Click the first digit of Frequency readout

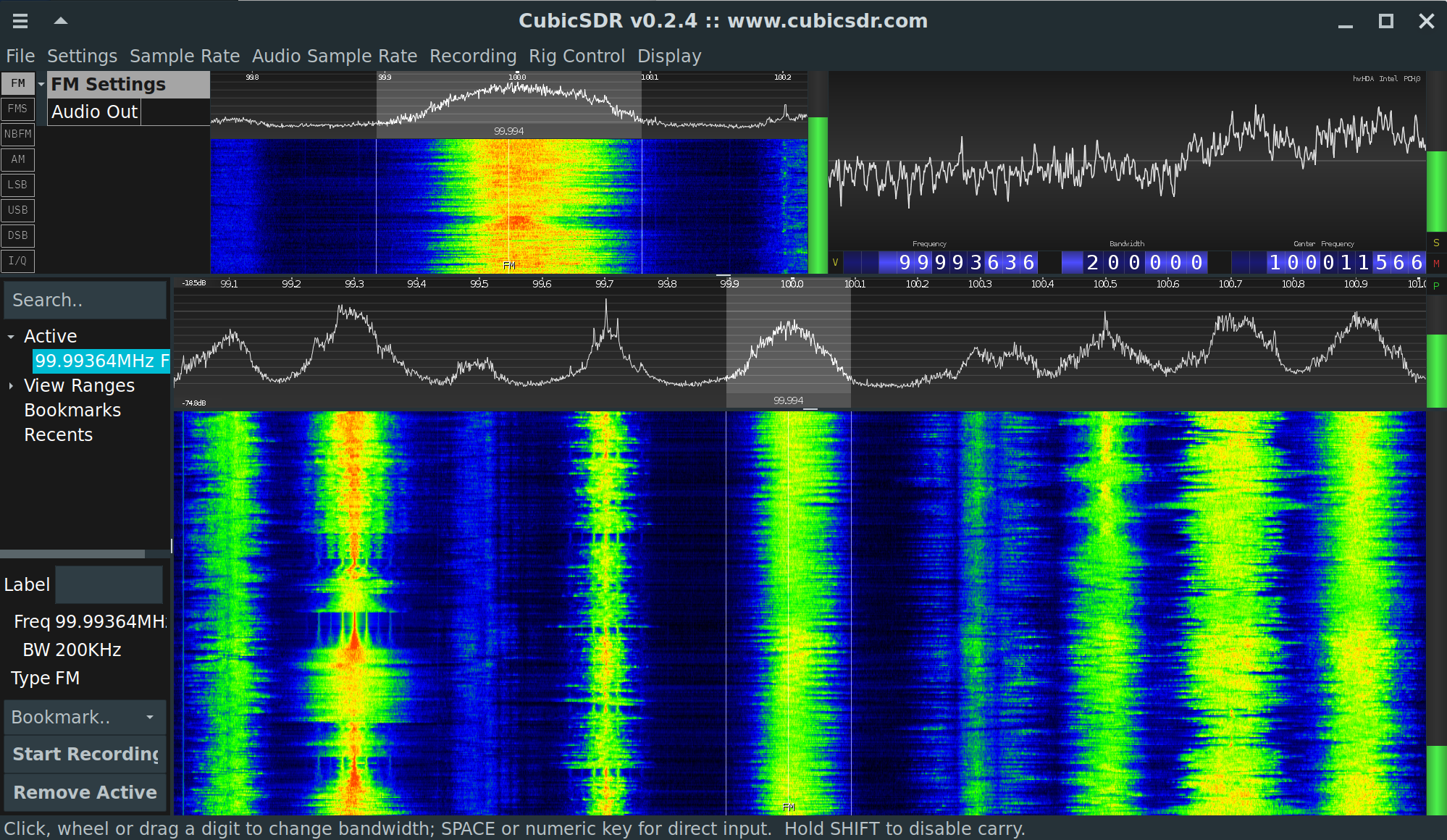pos(905,262)
